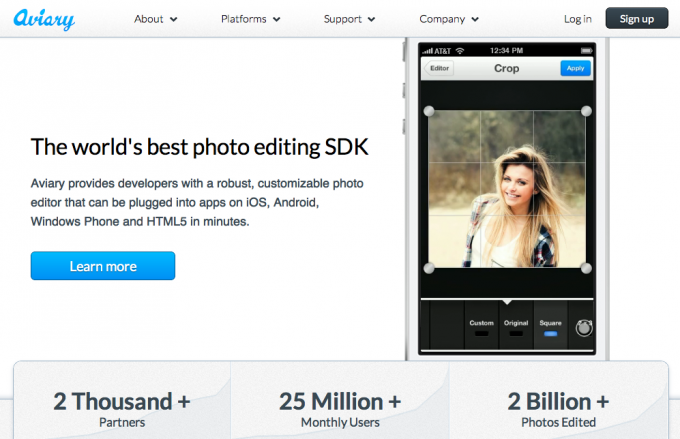Click the top-left crop handle
680x439 pixels.
(x=429, y=111)
